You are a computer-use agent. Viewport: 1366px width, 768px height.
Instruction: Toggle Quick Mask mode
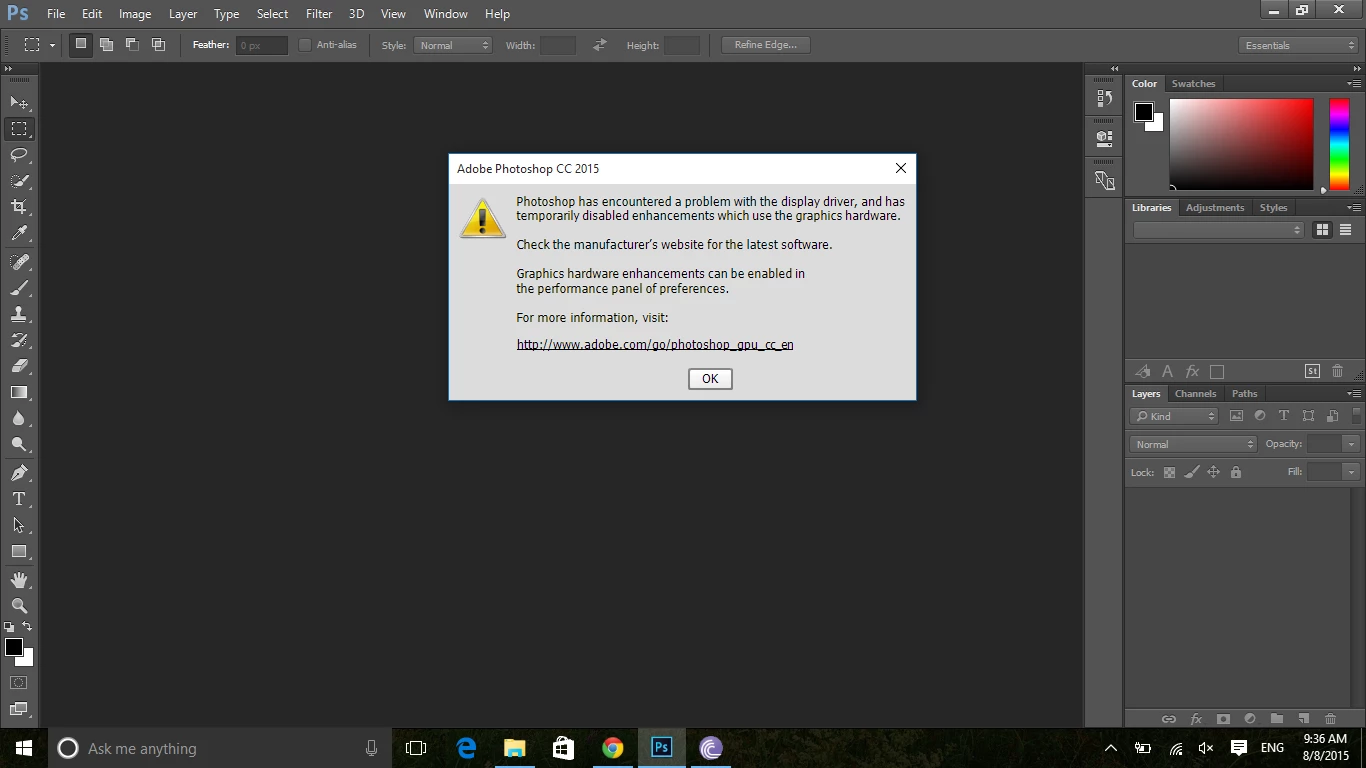19,683
